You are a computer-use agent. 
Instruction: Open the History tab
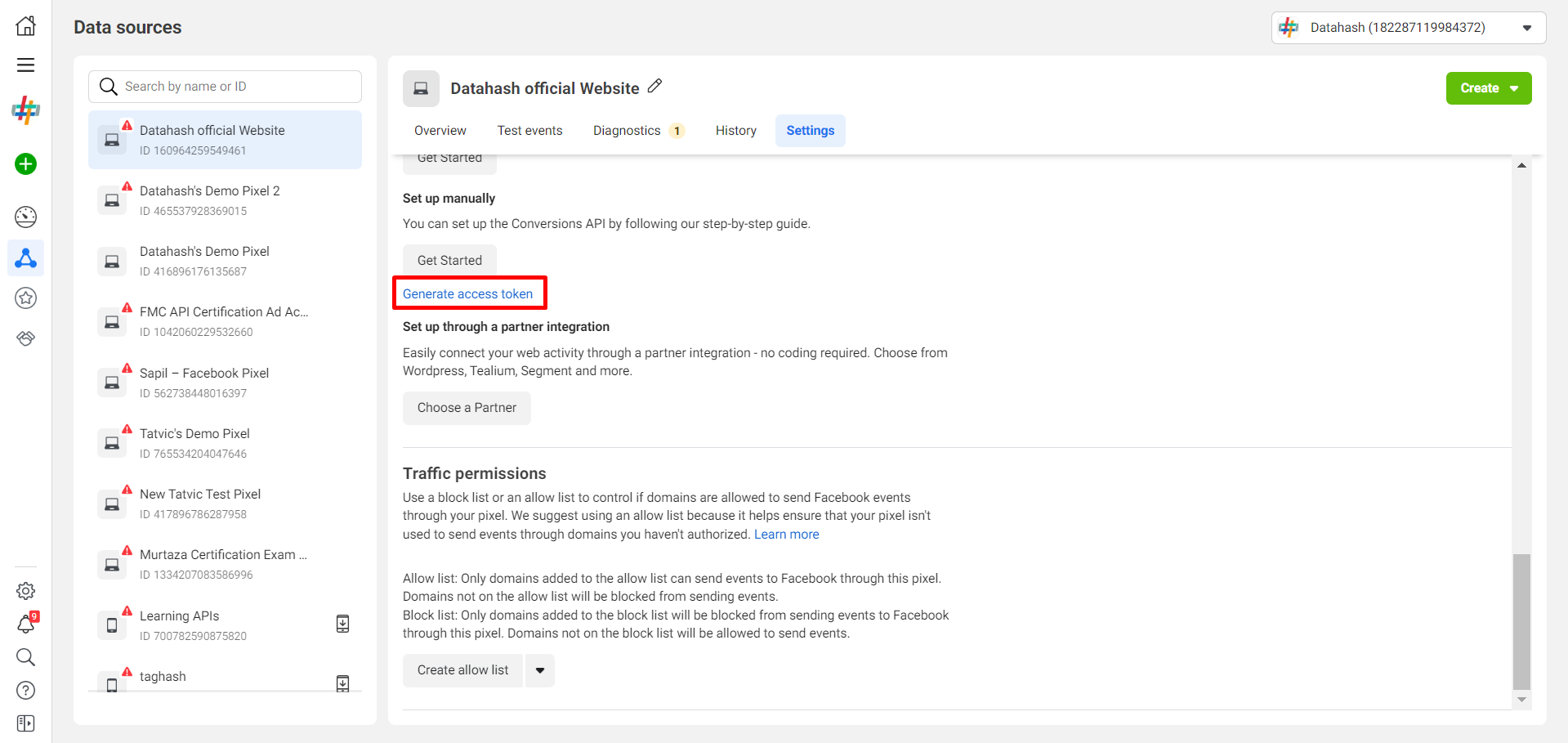click(x=736, y=131)
